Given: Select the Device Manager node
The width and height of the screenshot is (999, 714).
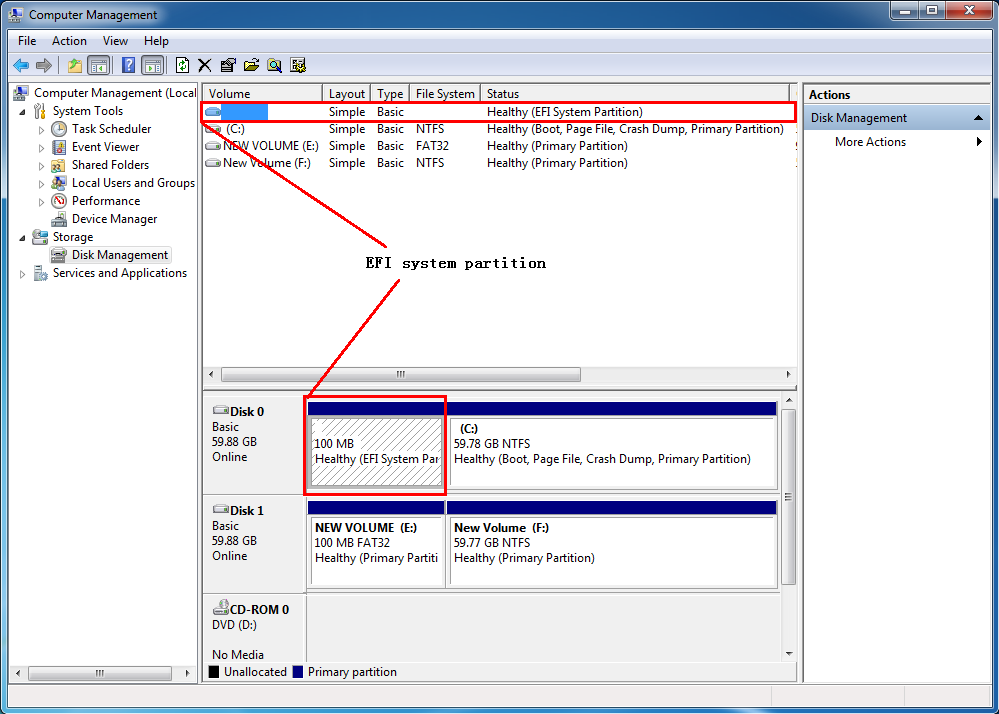Looking at the screenshot, I should pos(113,218).
